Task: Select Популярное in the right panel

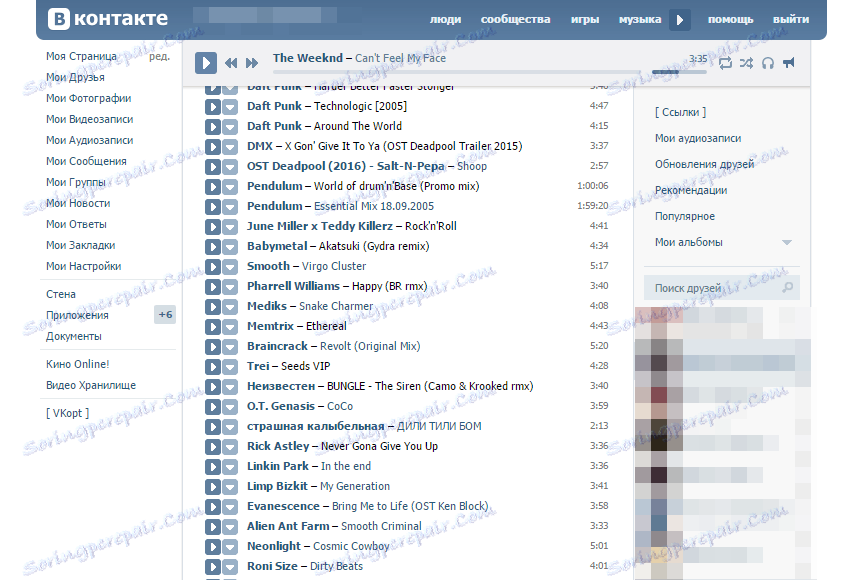Action: pos(685,216)
